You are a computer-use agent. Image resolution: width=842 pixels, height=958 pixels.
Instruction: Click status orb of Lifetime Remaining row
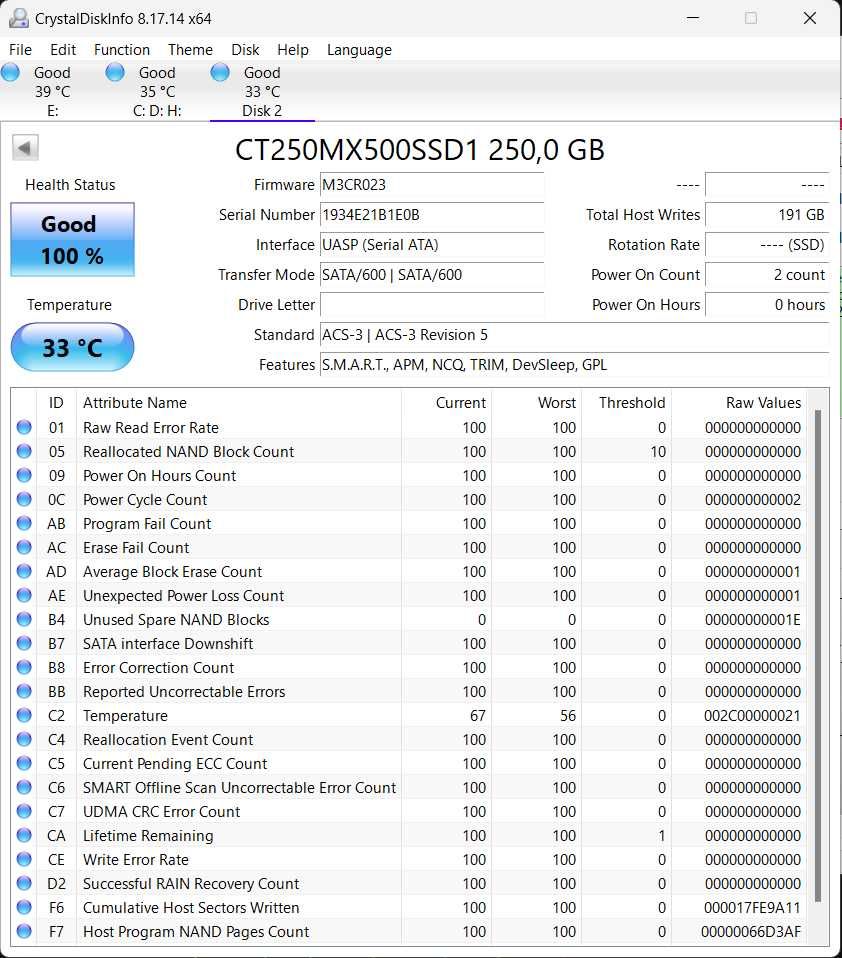click(24, 835)
